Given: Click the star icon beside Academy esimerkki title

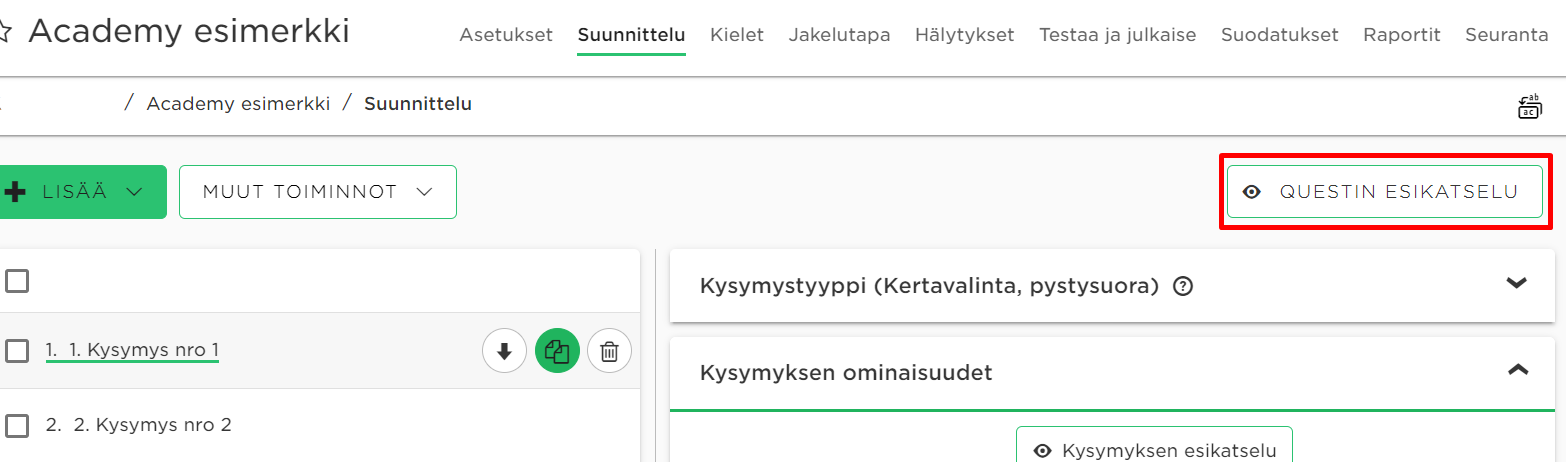Looking at the screenshot, I should point(4,32).
